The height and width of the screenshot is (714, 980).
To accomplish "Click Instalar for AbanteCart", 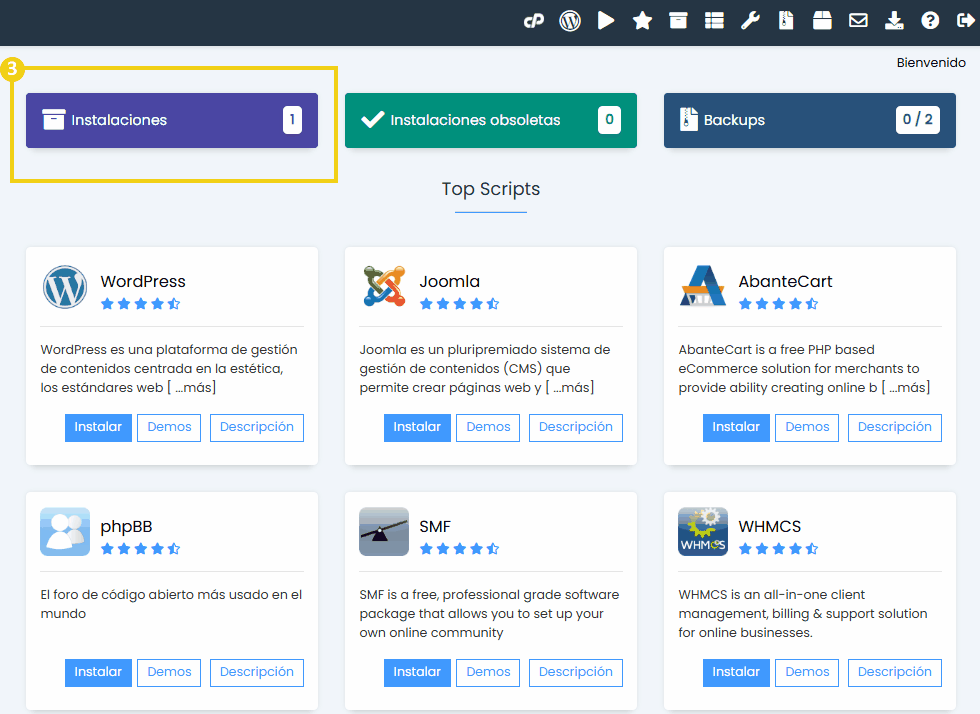I will pyautogui.click(x=736, y=428).
